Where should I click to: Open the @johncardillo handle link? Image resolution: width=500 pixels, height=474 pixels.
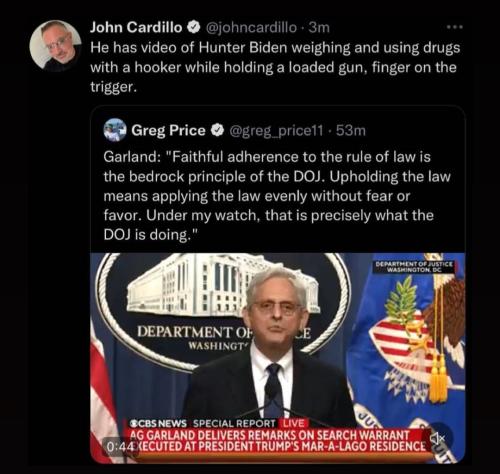[252, 27]
